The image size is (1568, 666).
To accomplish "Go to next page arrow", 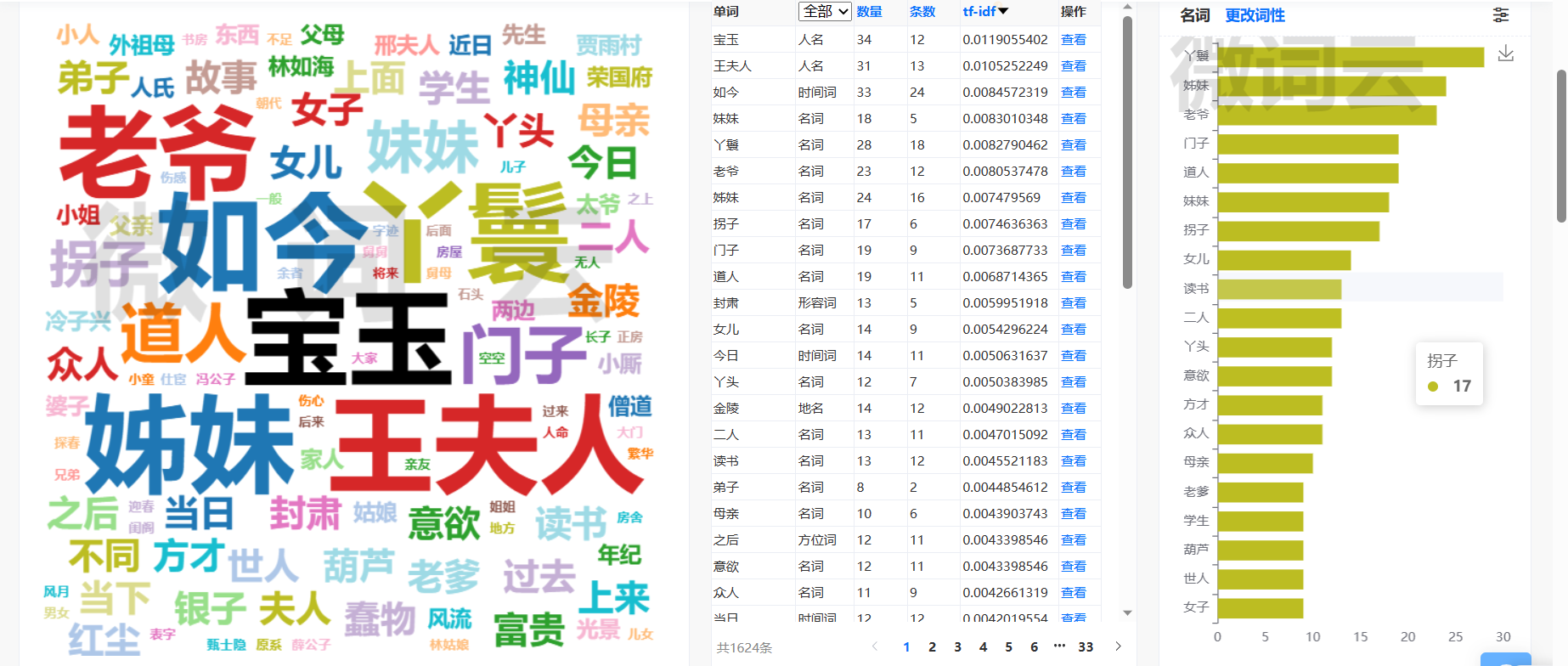I will click(x=1118, y=646).
